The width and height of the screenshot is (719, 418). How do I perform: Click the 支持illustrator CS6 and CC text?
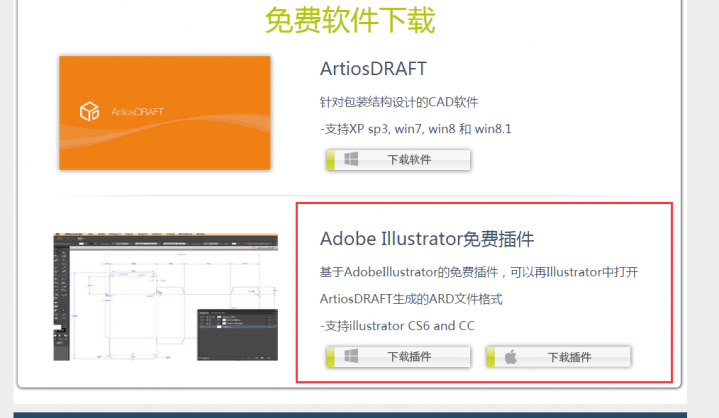(397, 326)
